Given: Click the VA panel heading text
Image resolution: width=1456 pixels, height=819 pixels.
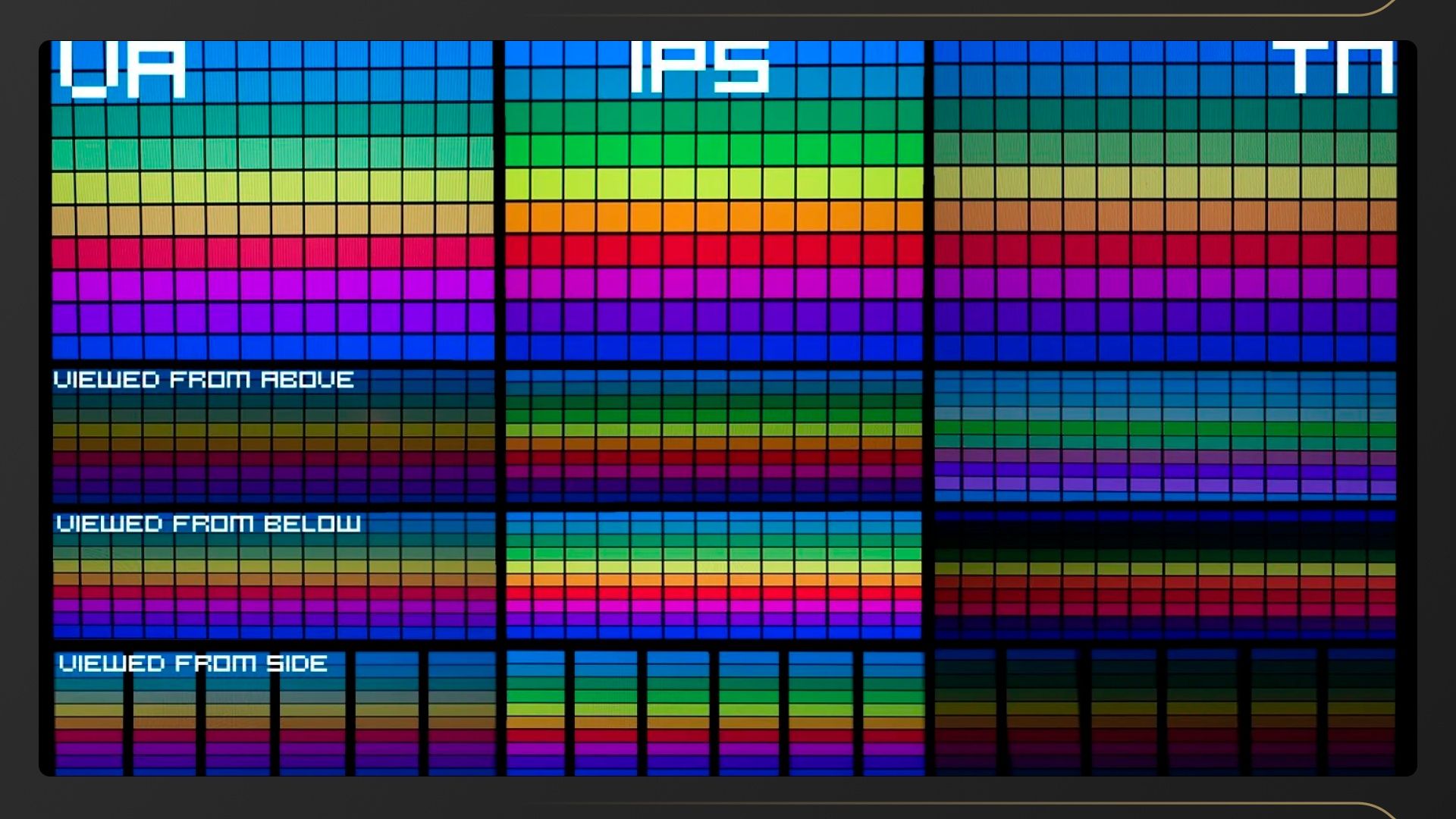Looking at the screenshot, I should click(x=122, y=70).
